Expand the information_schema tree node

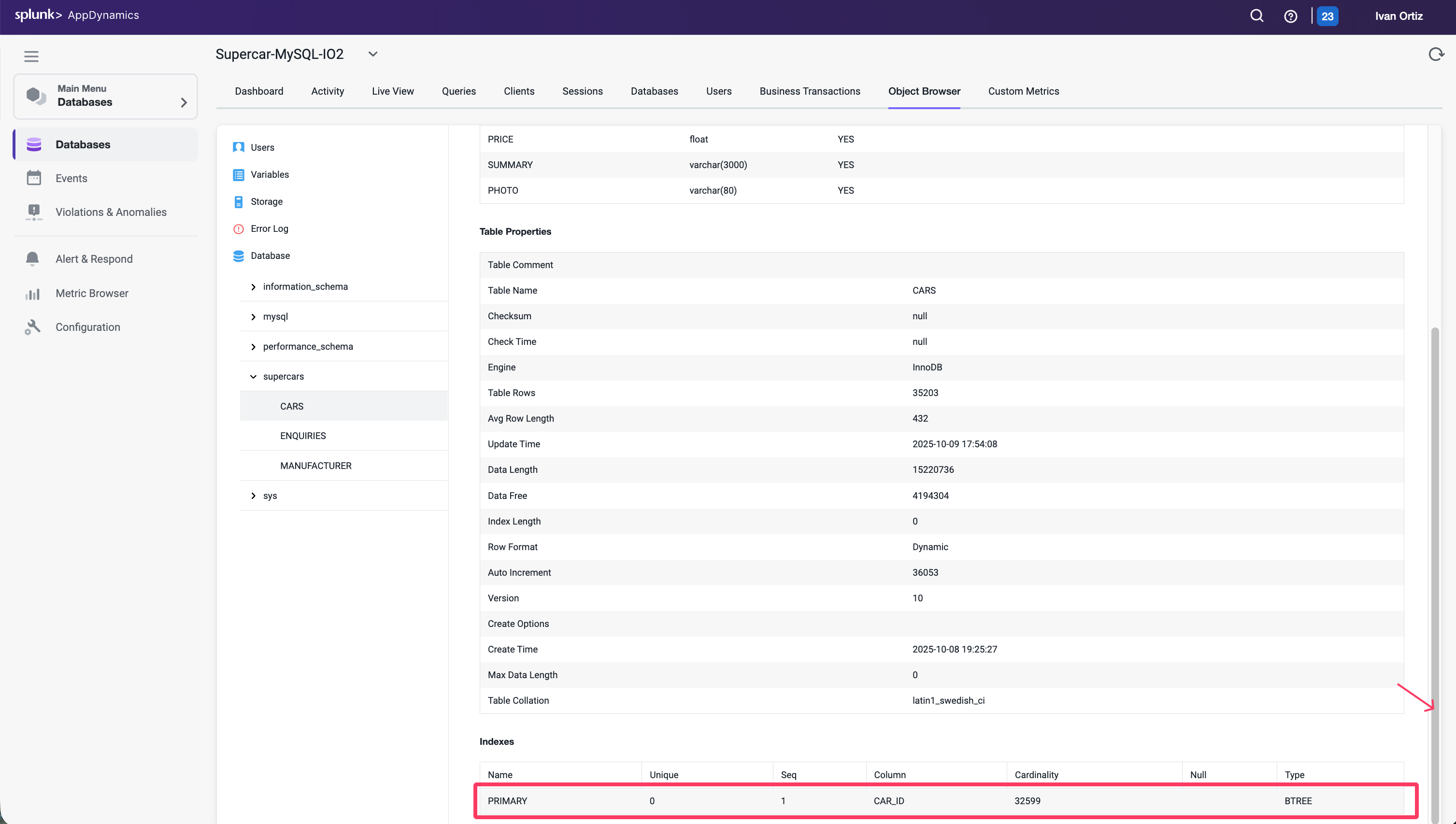253,287
